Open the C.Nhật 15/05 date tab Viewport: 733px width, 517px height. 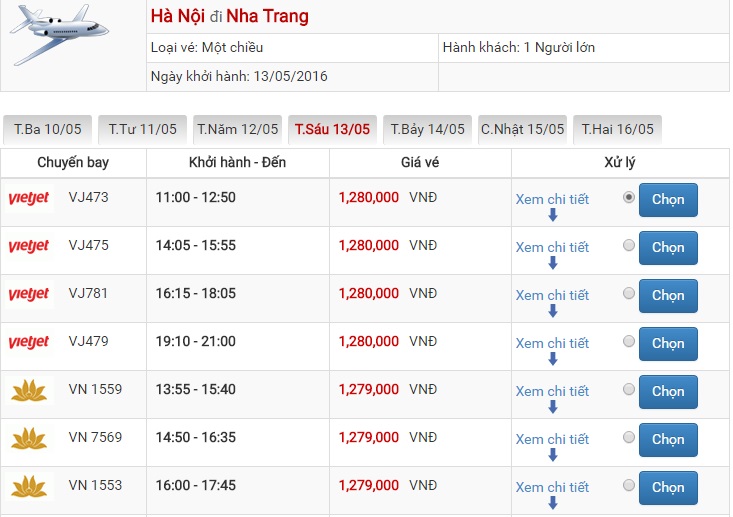522,129
